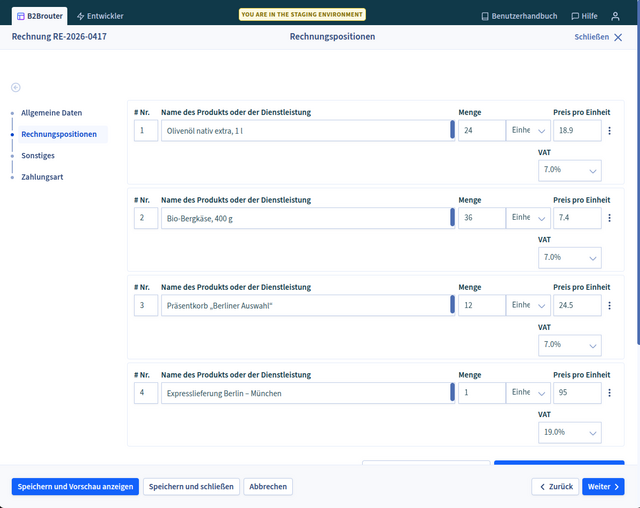640x508 pixels.
Task: Go to Zahlungsart section
Action: 42,177
